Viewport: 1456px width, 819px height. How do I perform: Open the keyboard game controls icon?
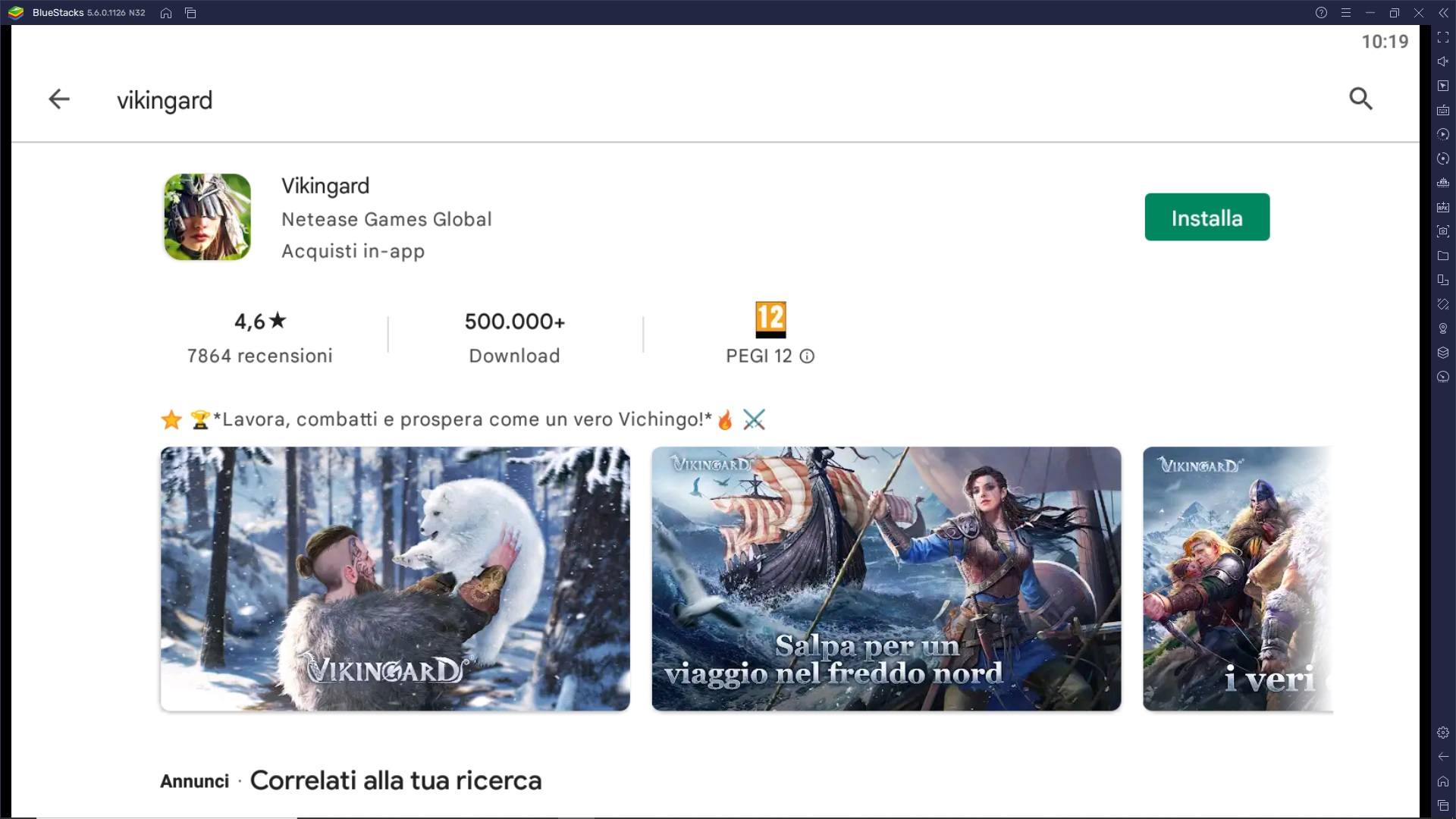pyautogui.click(x=1443, y=110)
